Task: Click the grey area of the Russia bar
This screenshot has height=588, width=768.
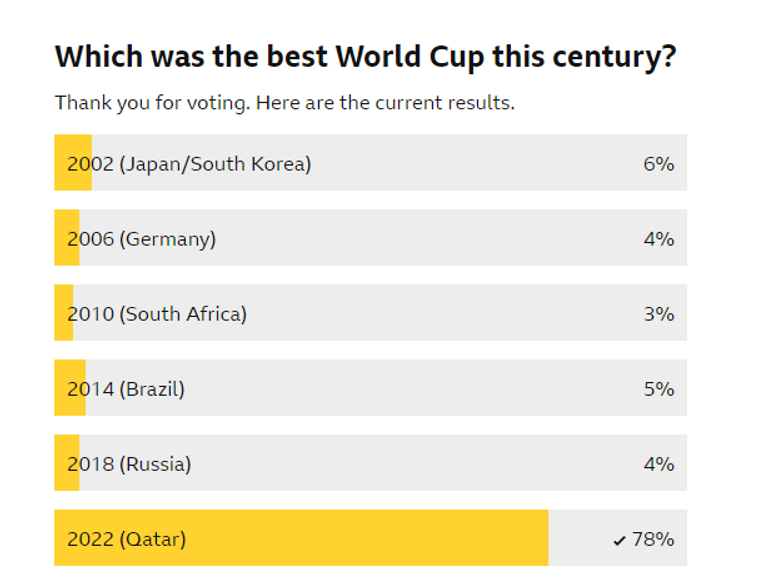Action: pyautogui.click(x=420, y=464)
